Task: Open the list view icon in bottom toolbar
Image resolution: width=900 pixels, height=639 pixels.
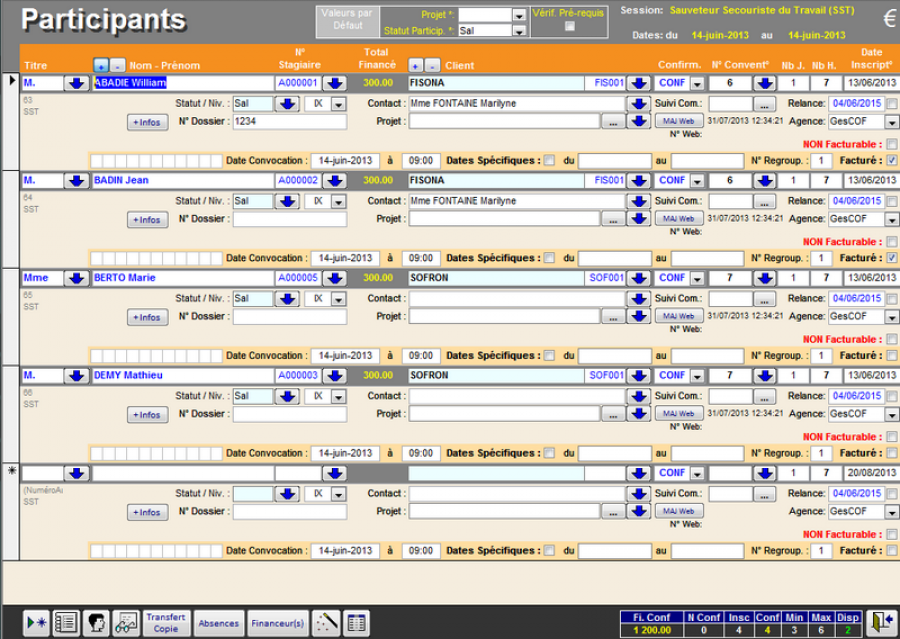Action: tap(66, 623)
